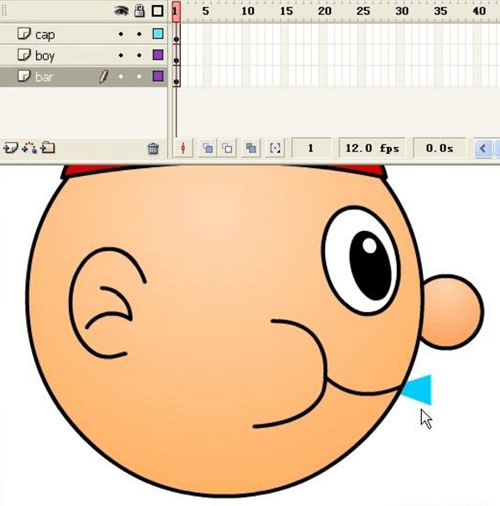This screenshot has height=506, width=500.
Task: Enable Onion Skin Outlines
Action: (x=227, y=148)
